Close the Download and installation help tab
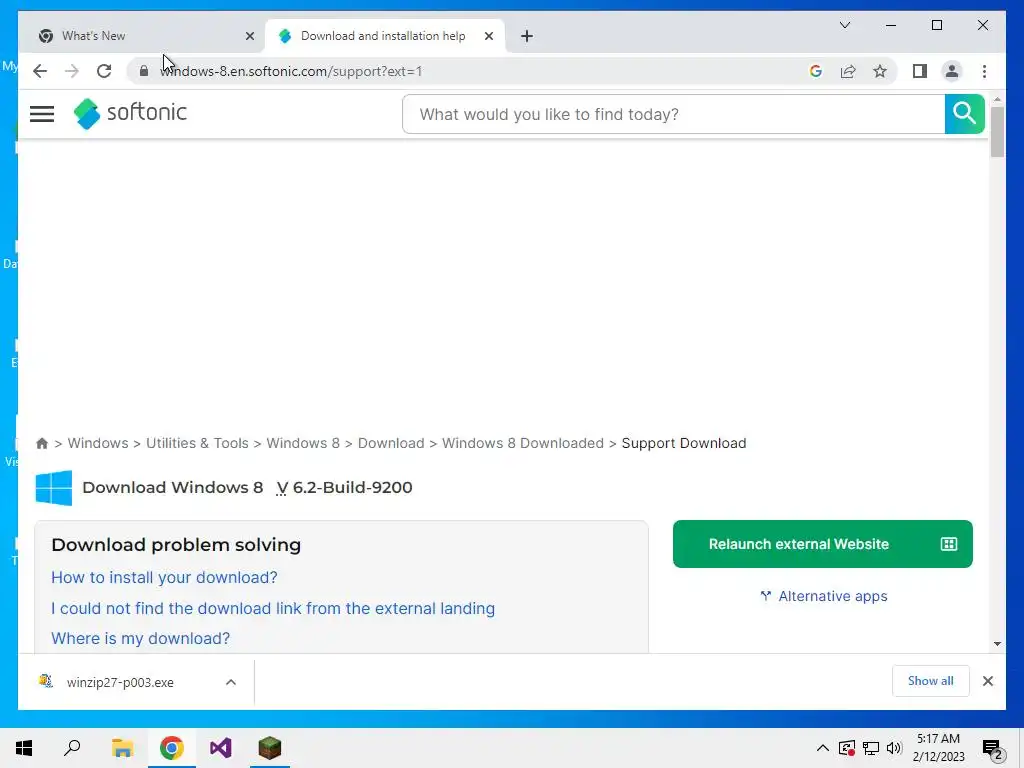Screen dimensions: 1024x768 [x=488, y=36]
